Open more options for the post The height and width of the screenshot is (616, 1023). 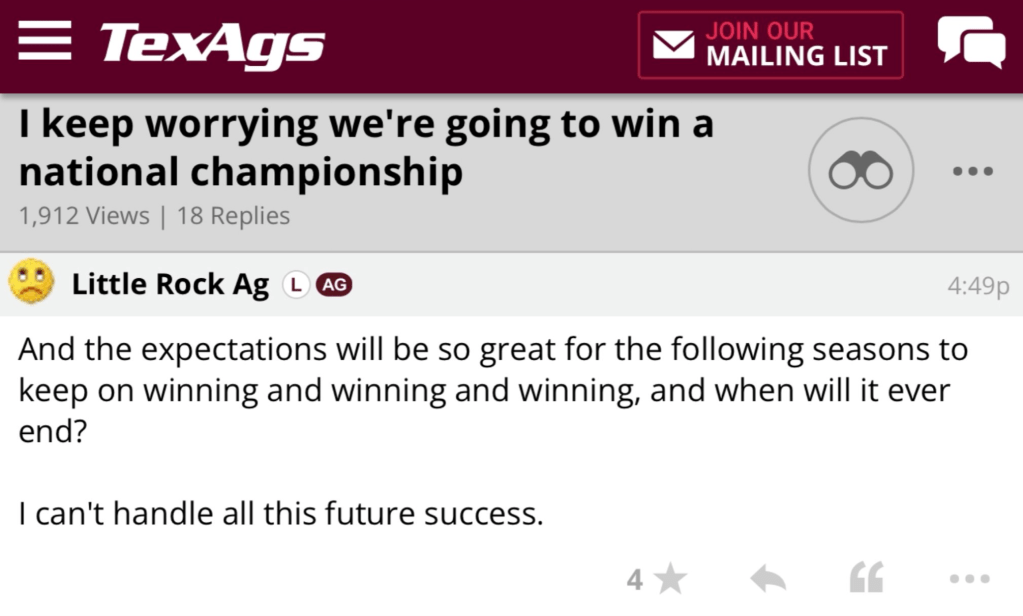click(969, 578)
